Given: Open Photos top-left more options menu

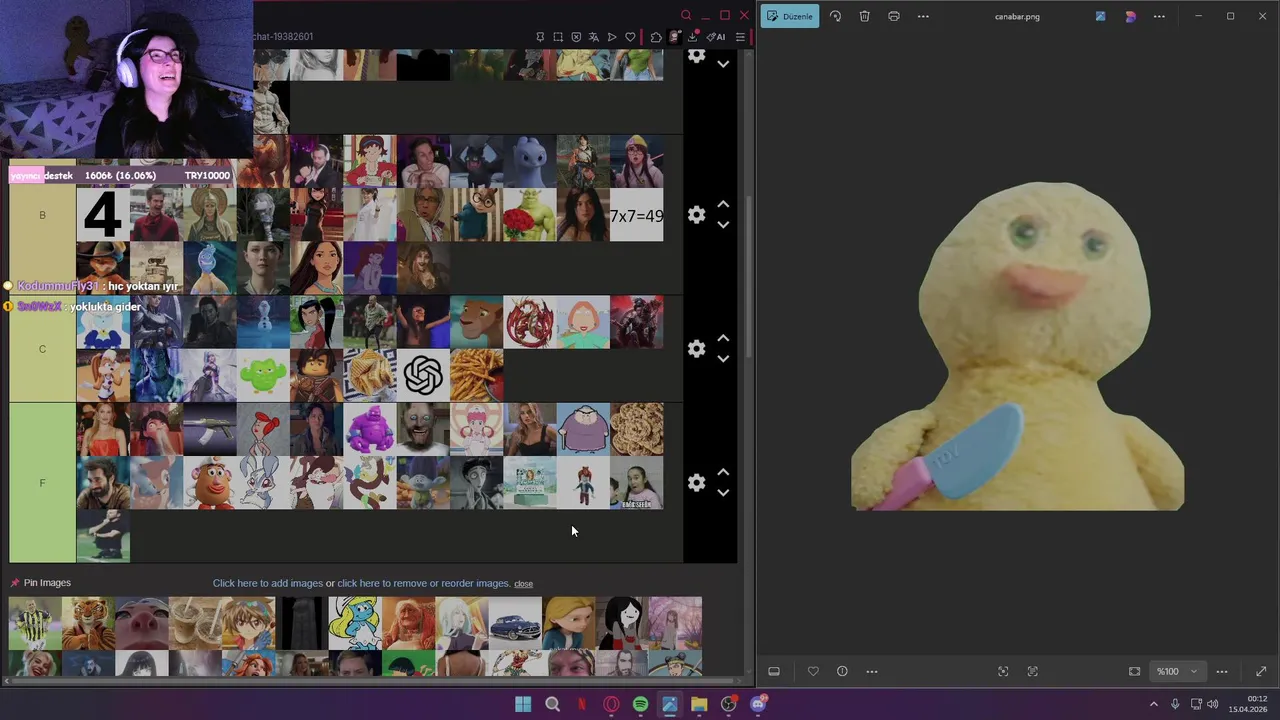Looking at the screenshot, I should coord(923,16).
